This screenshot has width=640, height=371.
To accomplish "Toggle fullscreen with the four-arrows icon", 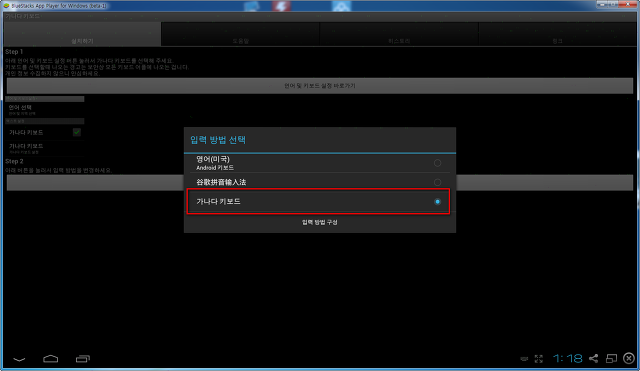I will click(x=539, y=359).
